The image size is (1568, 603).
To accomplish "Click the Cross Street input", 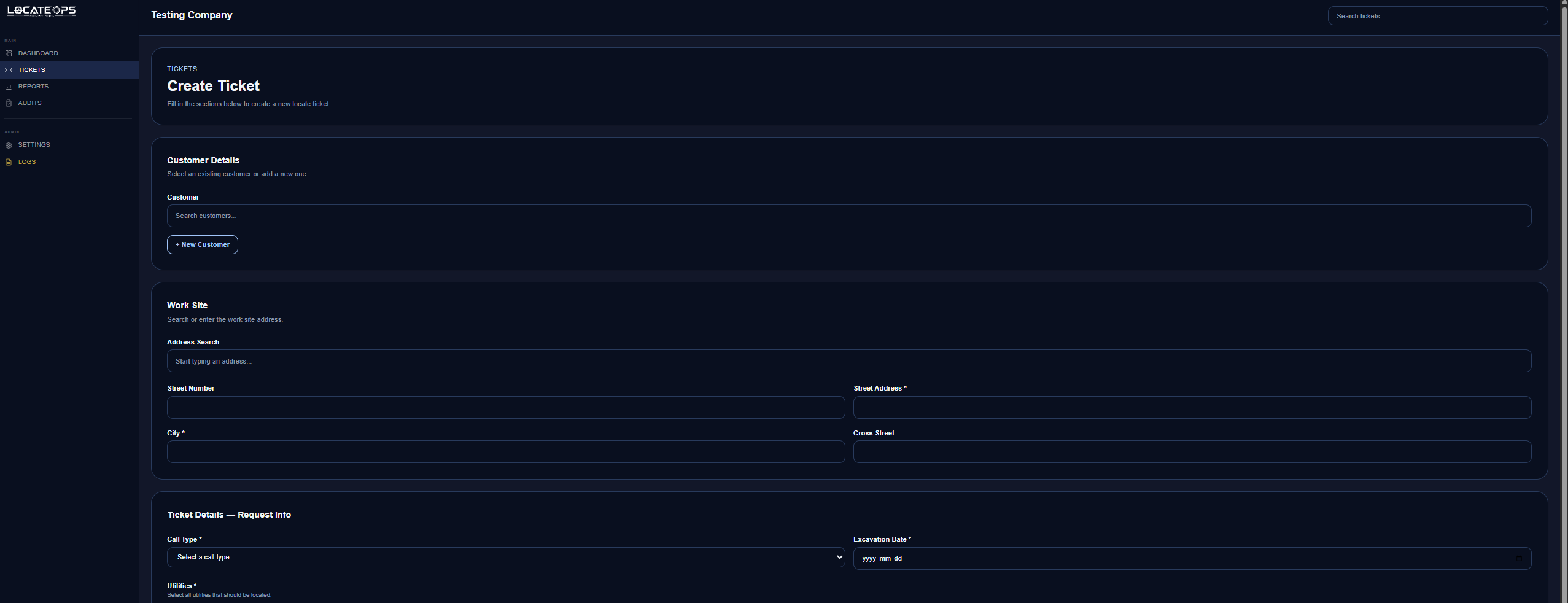I will point(1192,452).
